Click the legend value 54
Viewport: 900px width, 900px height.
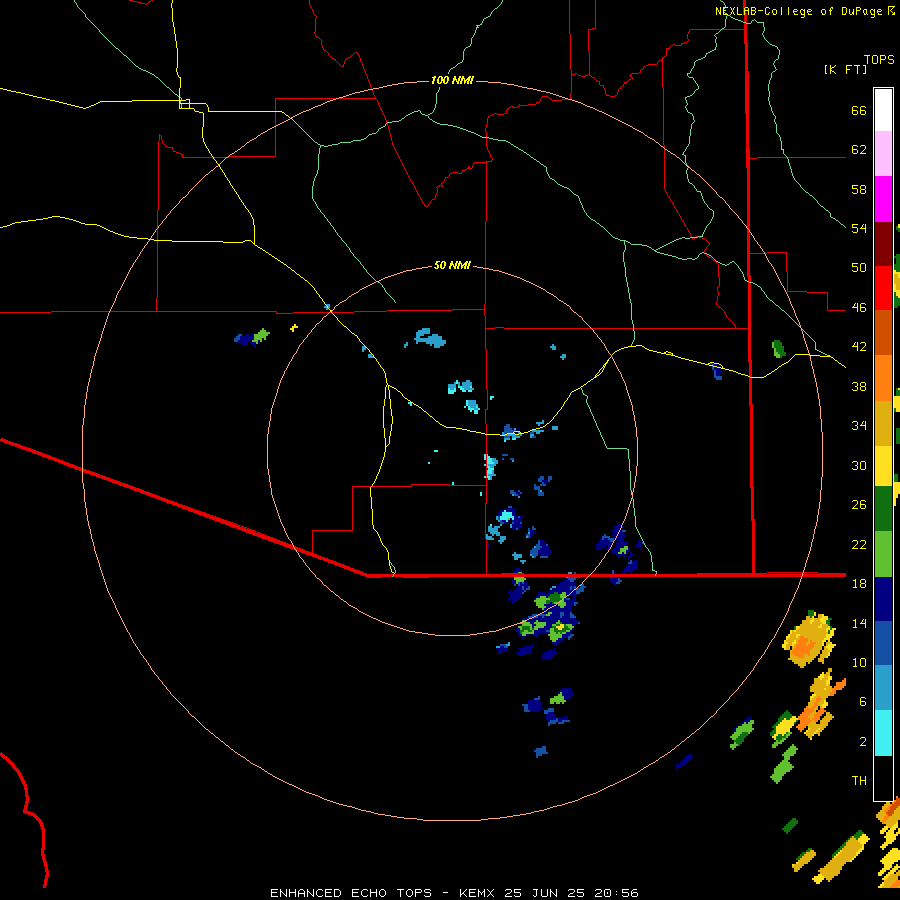[859, 228]
